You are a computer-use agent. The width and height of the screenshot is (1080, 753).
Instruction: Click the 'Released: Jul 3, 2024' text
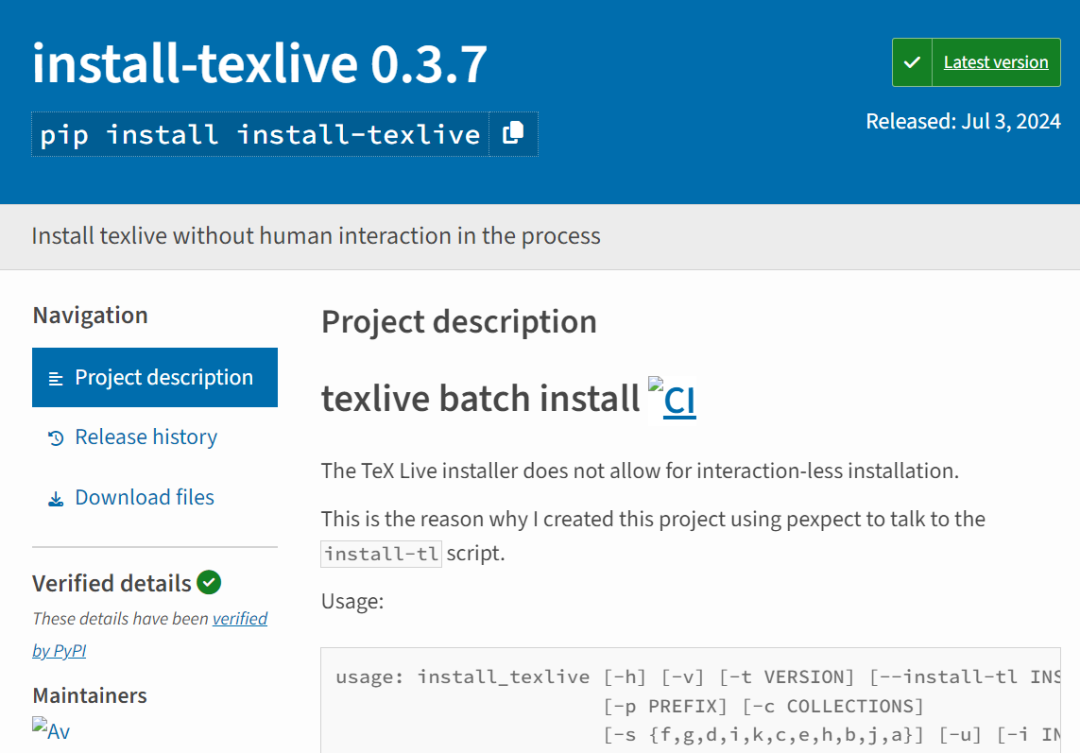click(x=963, y=121)
